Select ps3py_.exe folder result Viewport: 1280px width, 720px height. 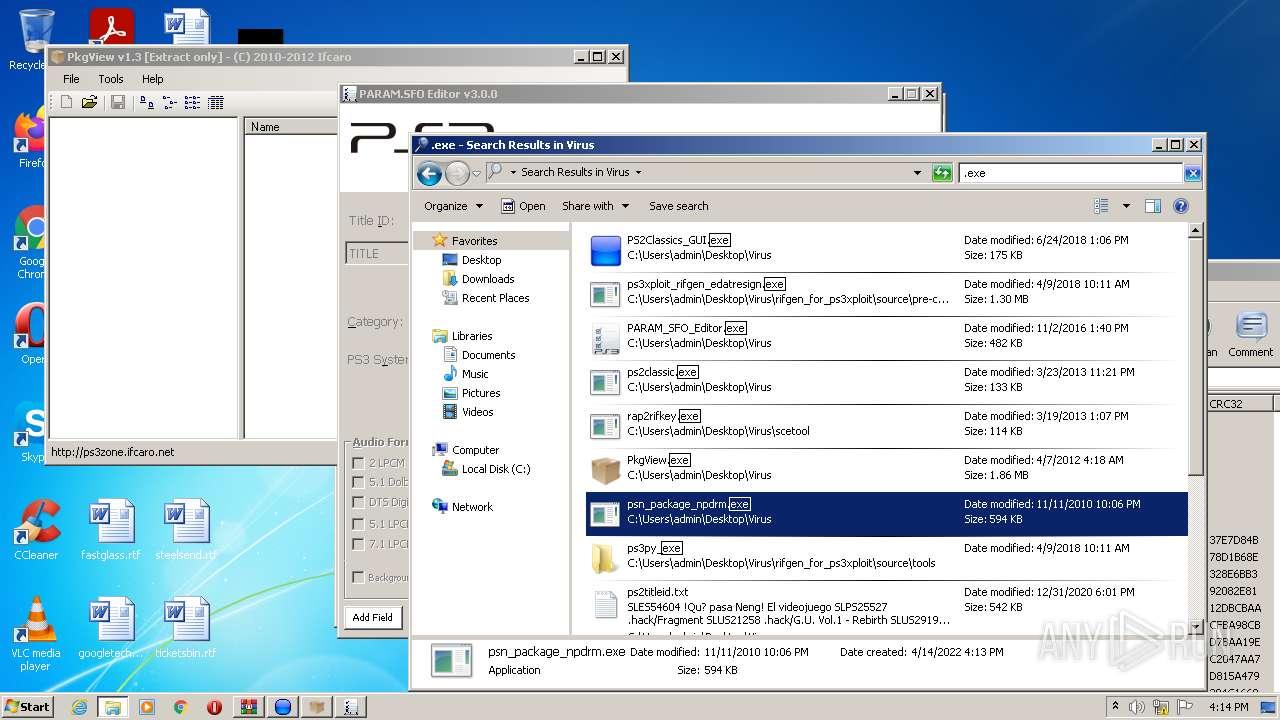tap(887, 558)
